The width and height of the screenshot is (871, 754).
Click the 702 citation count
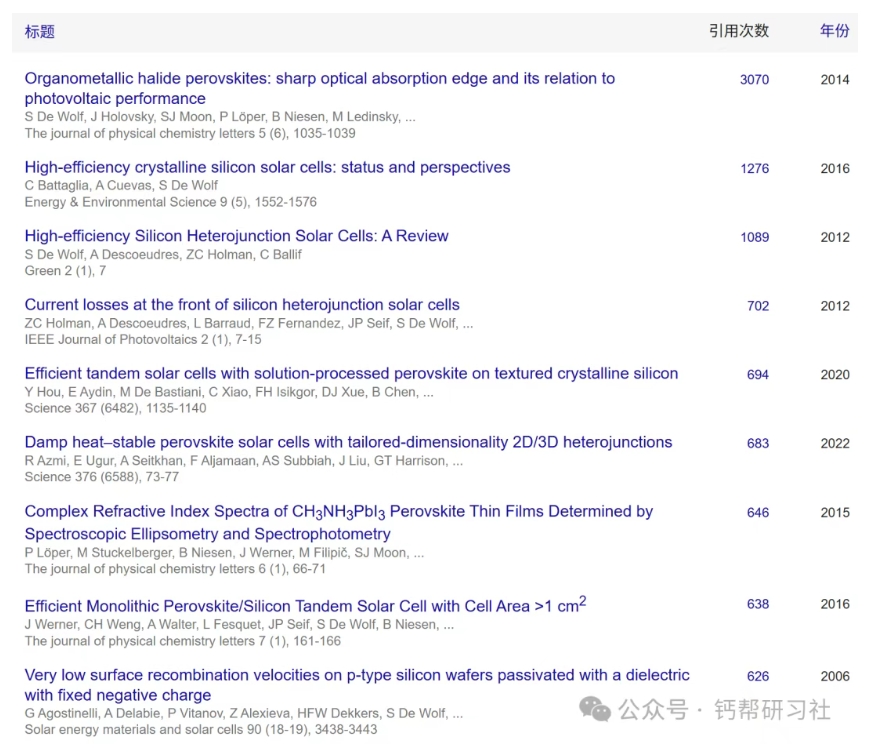click(758, 306)
